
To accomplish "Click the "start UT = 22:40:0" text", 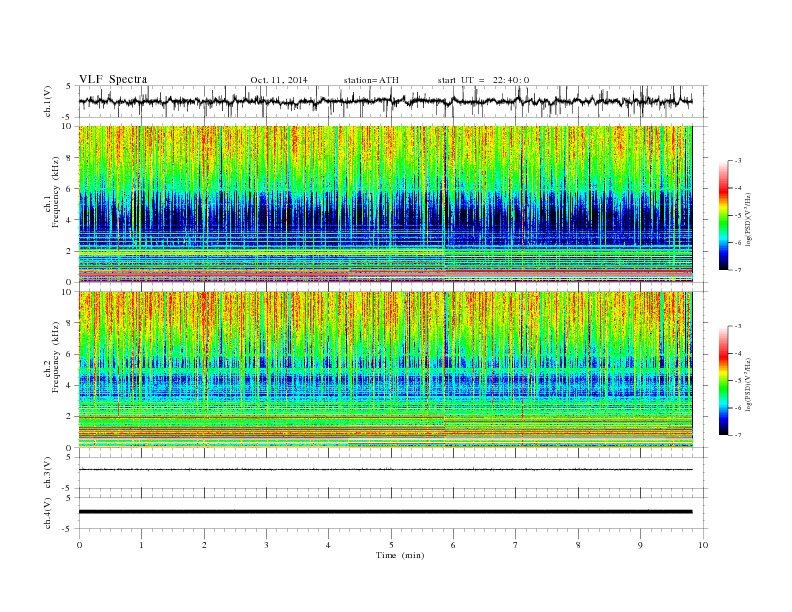I will tap(483, 80).
